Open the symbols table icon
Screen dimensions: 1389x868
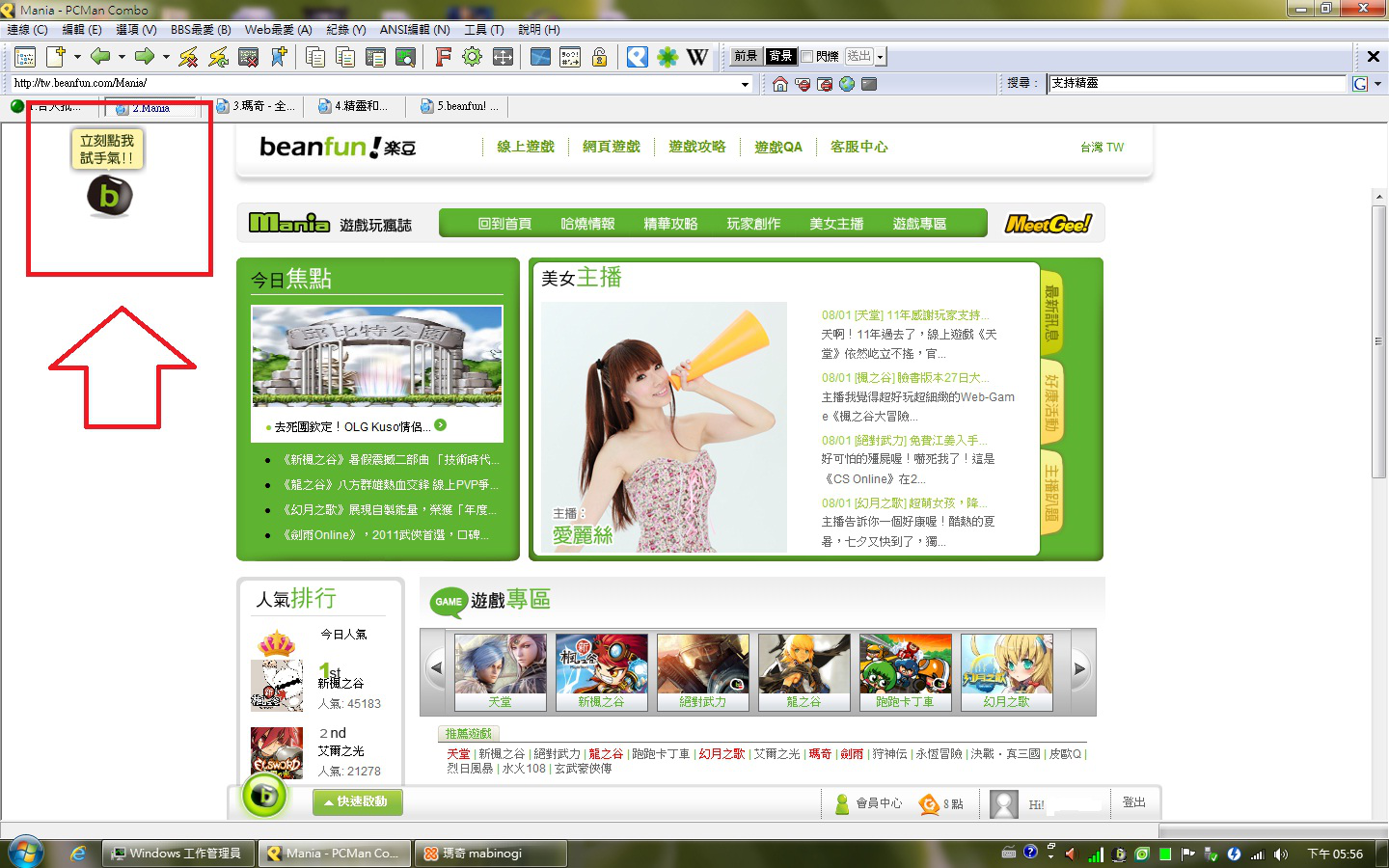click(570, 57)
